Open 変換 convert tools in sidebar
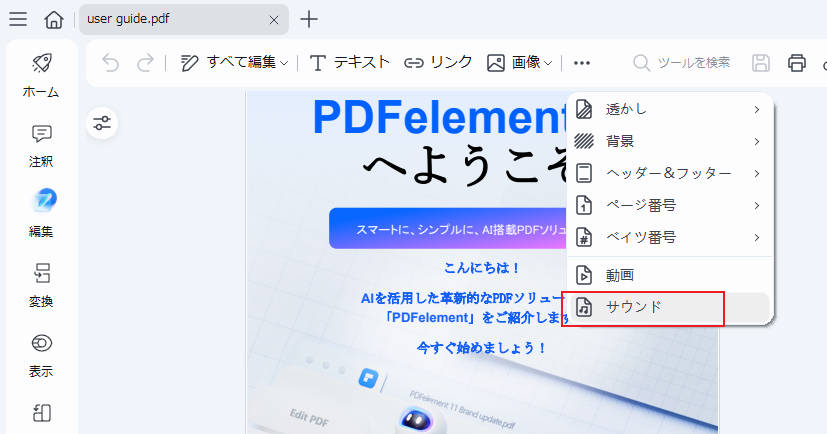 (41, 285)
